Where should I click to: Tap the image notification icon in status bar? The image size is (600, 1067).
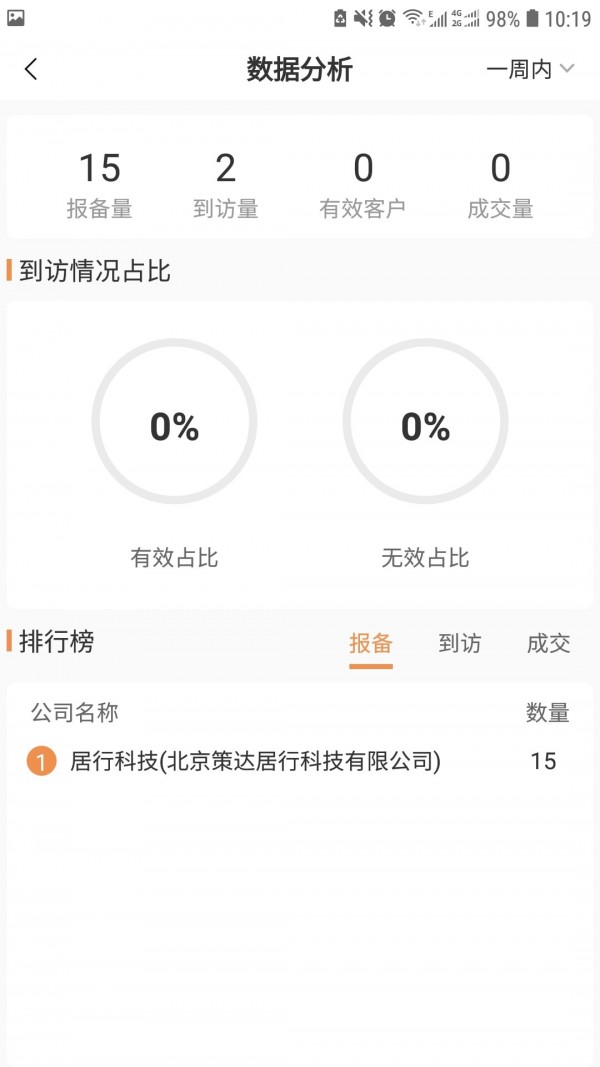click(16, 17)
